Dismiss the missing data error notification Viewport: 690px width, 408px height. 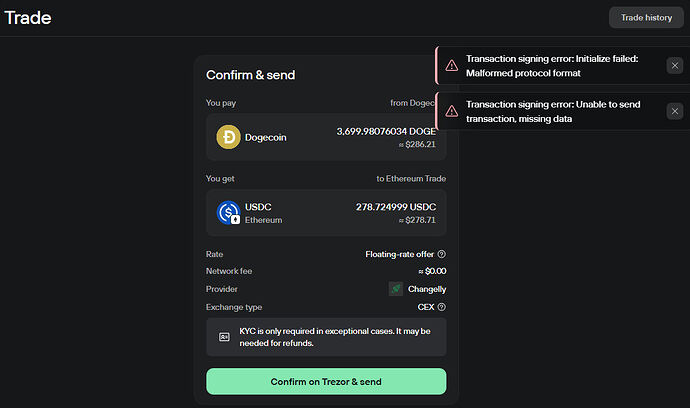tap(674, 111)
